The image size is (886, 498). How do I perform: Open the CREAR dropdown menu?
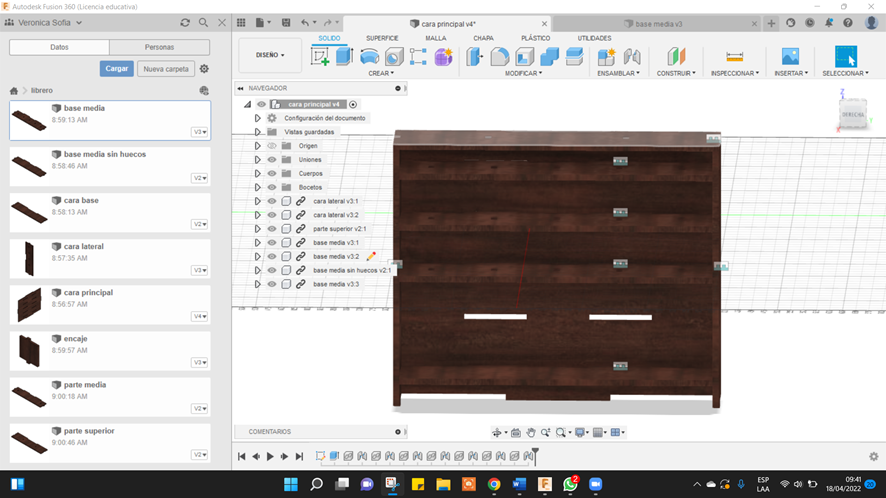381,73
